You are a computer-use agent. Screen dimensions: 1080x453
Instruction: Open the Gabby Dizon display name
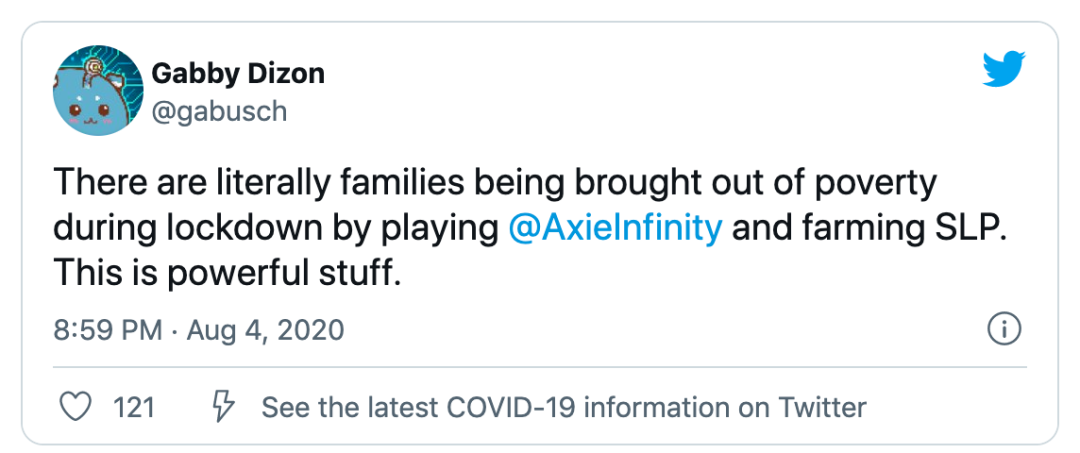(237, 74)
